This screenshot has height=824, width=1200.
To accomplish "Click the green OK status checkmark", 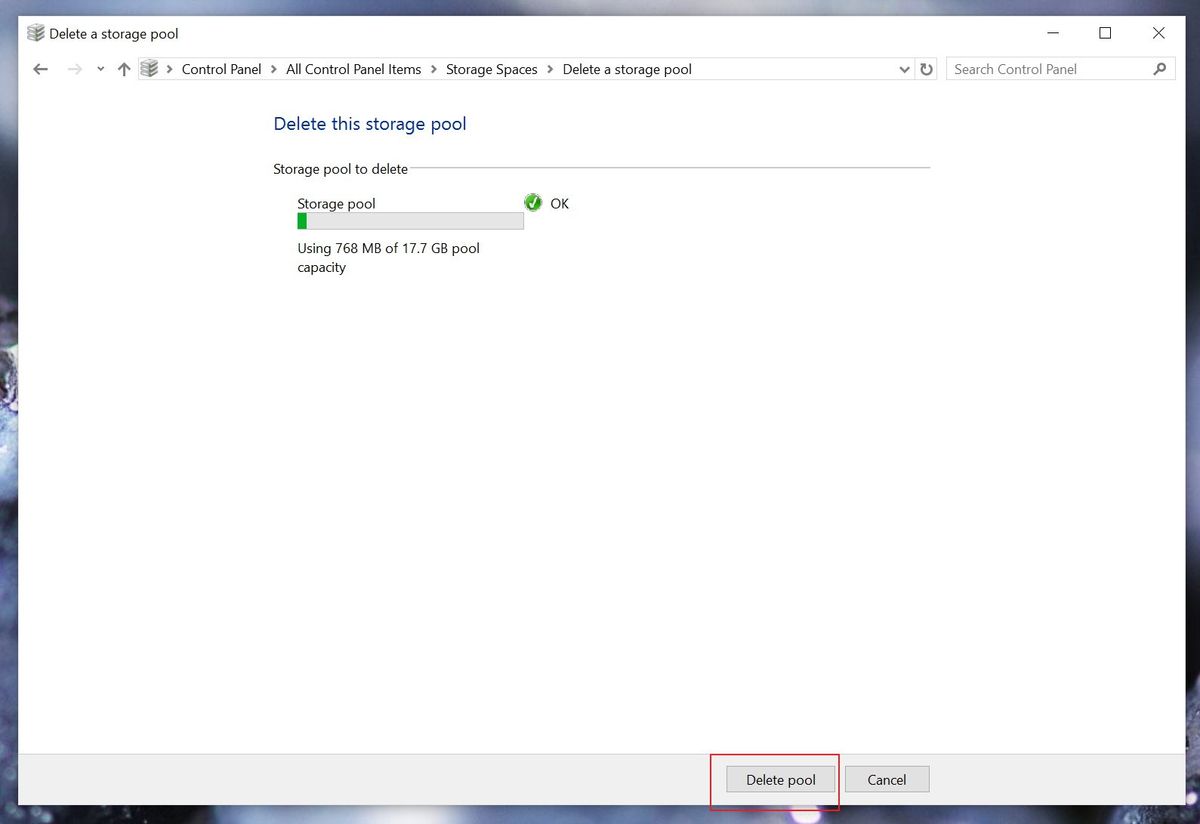I will 532,202.
